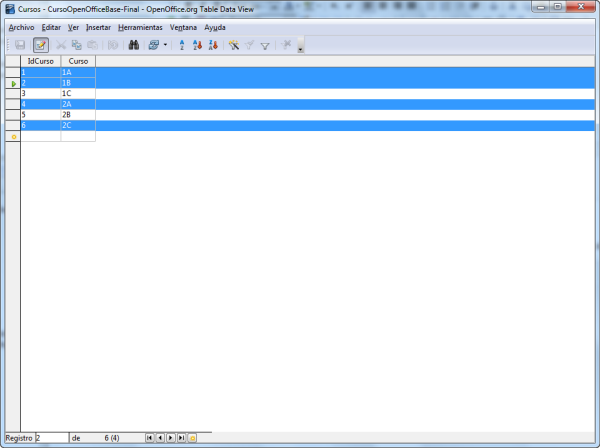Click the Paste clipboard icon
Screen dimensions: 600x448
coord(93,45)
